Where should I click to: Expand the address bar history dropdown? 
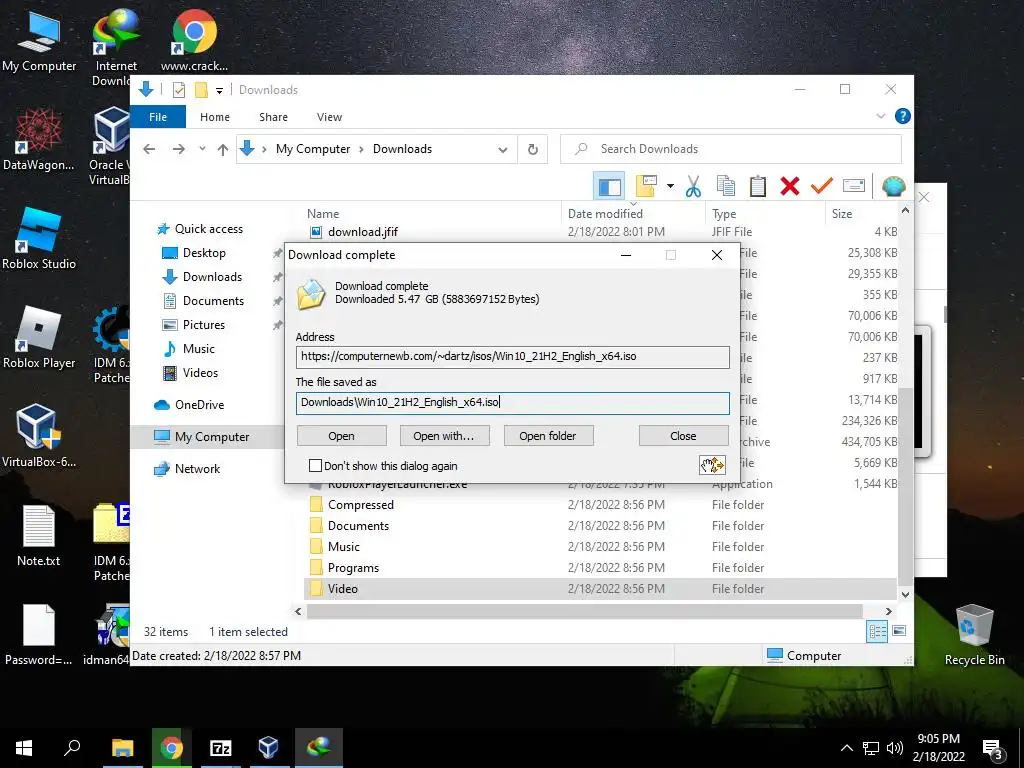pyautogui.click(x=503, y=150)
